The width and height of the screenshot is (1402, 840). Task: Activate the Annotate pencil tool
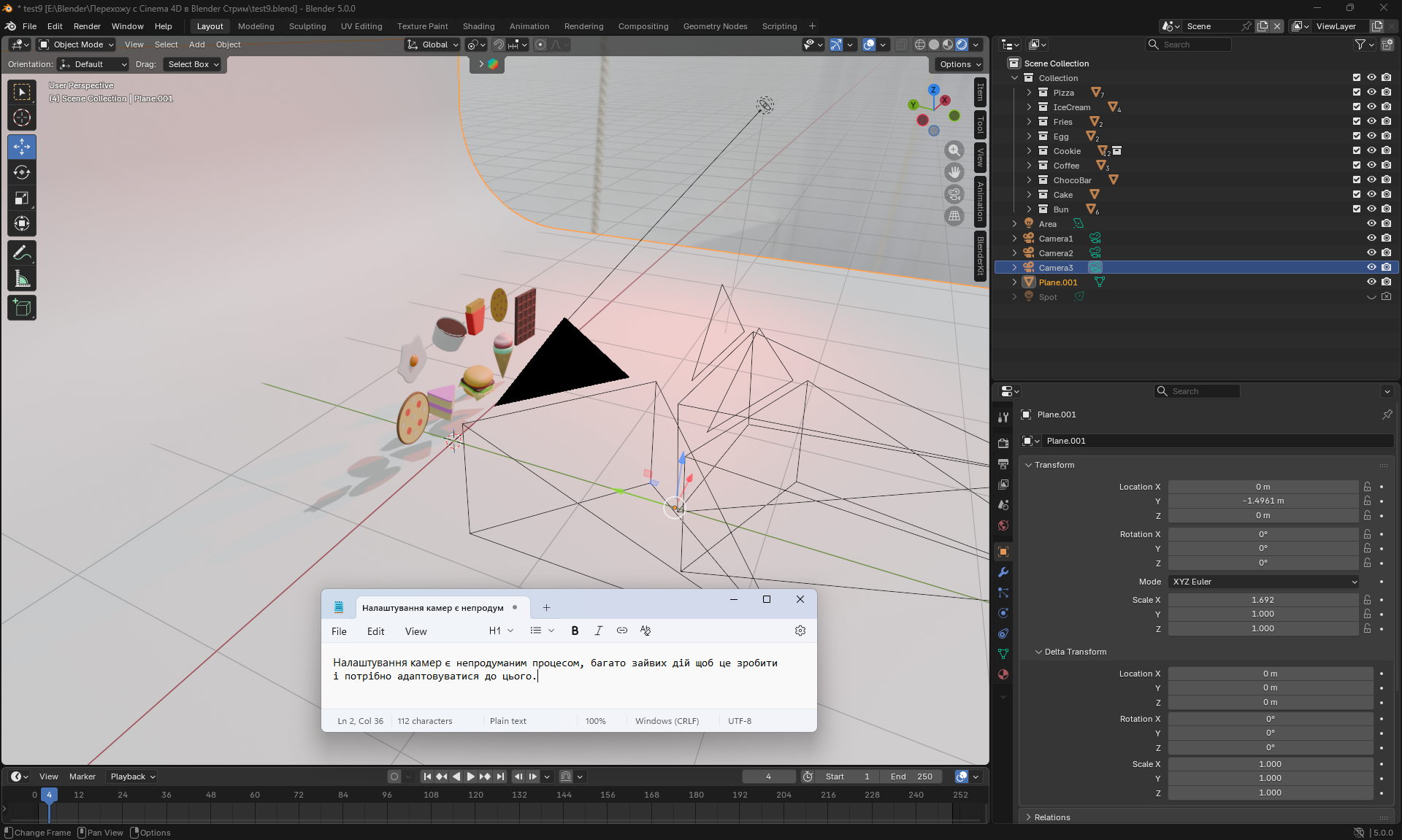click(22, 253)
